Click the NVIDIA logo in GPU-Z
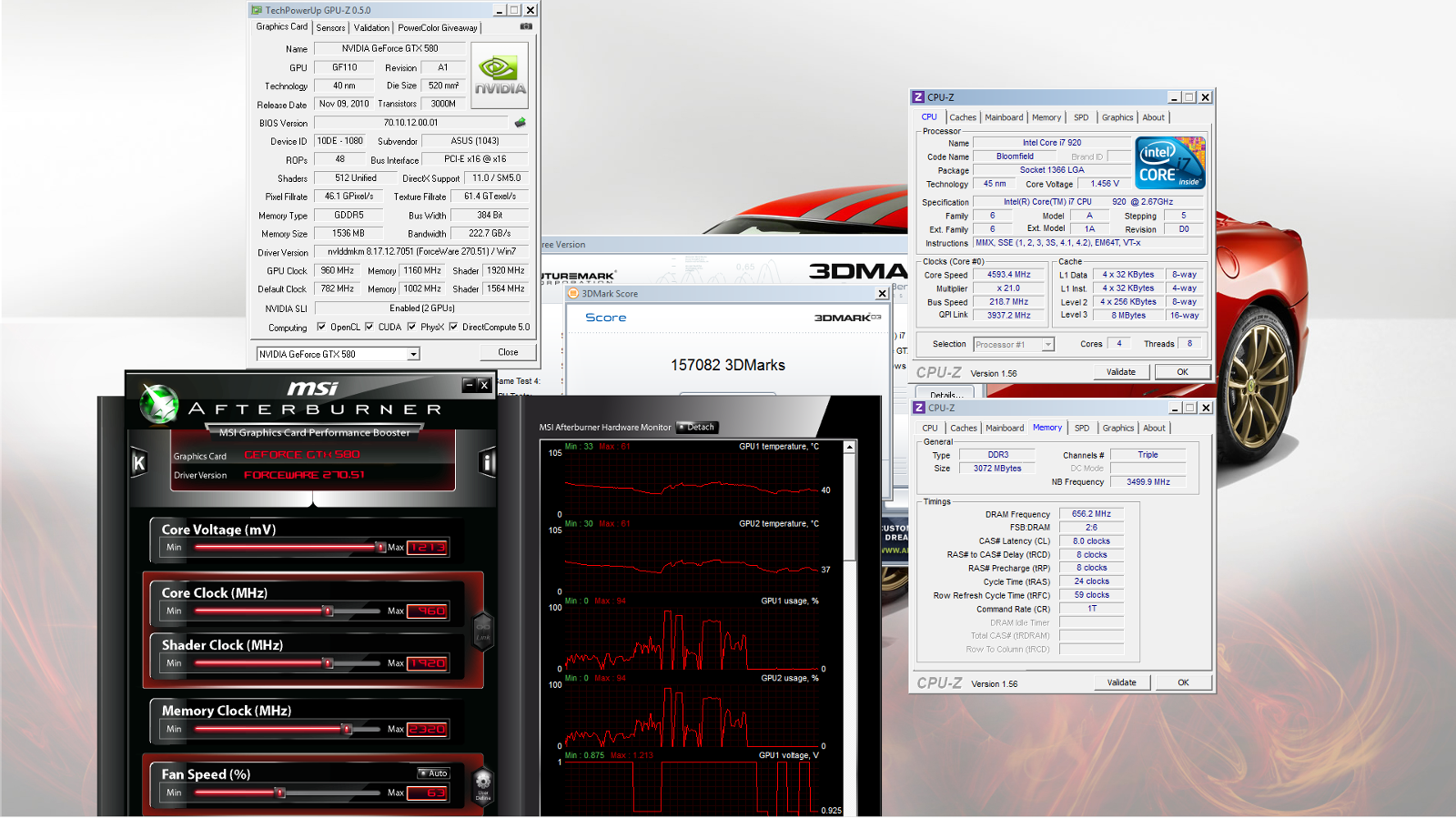 tap(500, 75)
